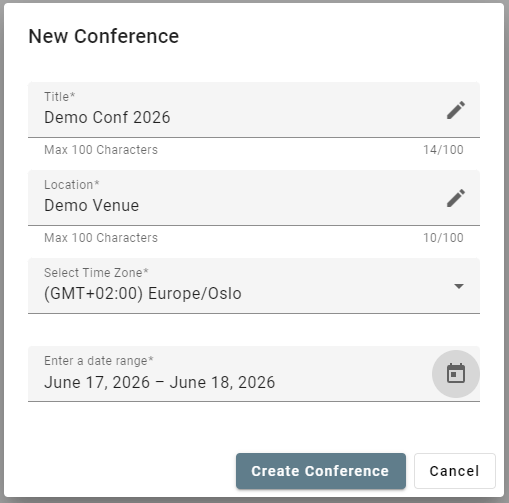
Task: Click the New Conference dialog heading
Action: pos(104,36)
